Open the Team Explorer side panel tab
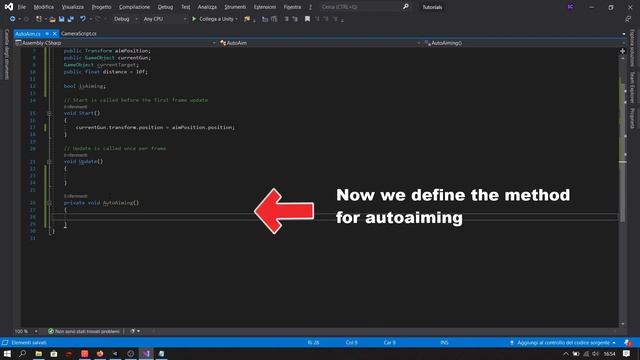Image resolution: width=640 pixels, height=360 pixels. (x=632, y=87)
